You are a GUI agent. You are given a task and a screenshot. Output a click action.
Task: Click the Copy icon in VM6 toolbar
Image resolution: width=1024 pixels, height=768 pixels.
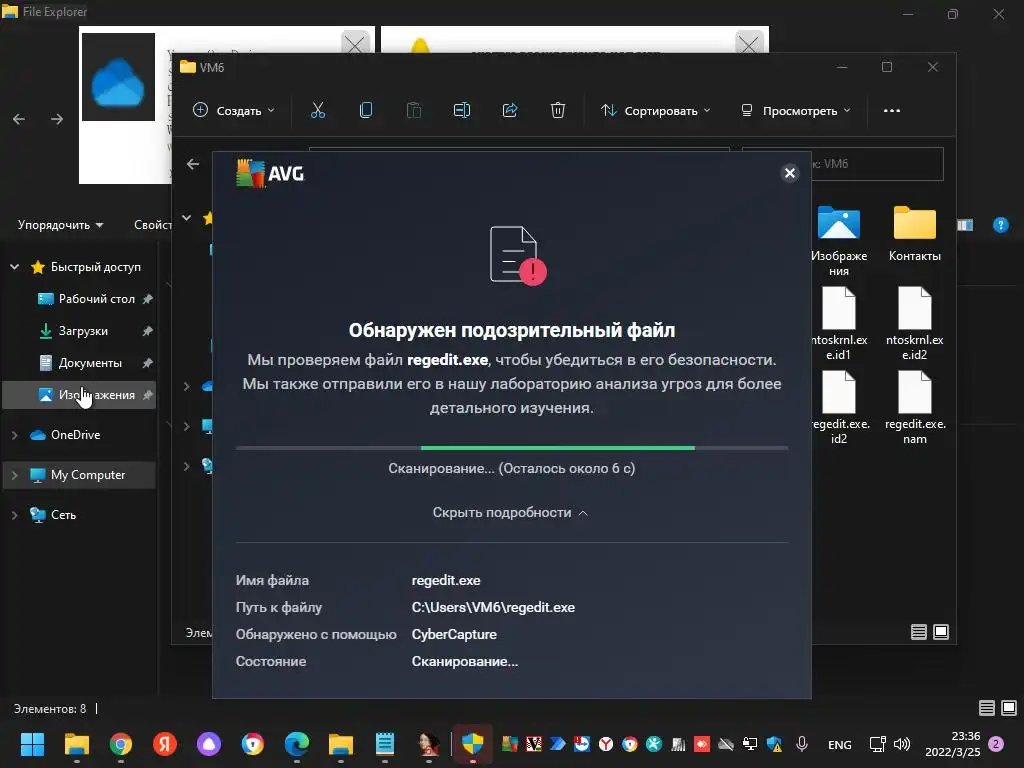pyautogui.click(x=366, y=110)
